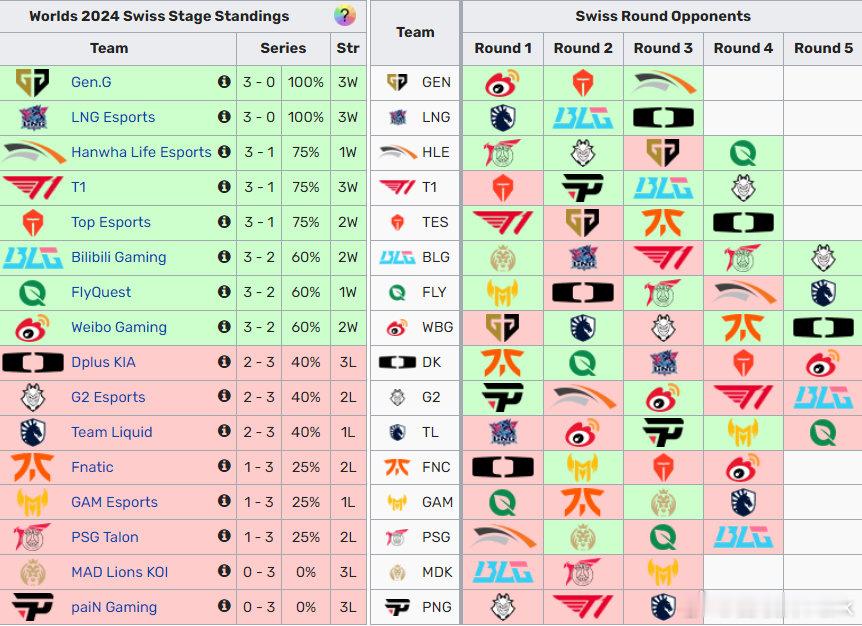Select the Round 5 column header
862x626 pixels.
(x=823, y=48)
